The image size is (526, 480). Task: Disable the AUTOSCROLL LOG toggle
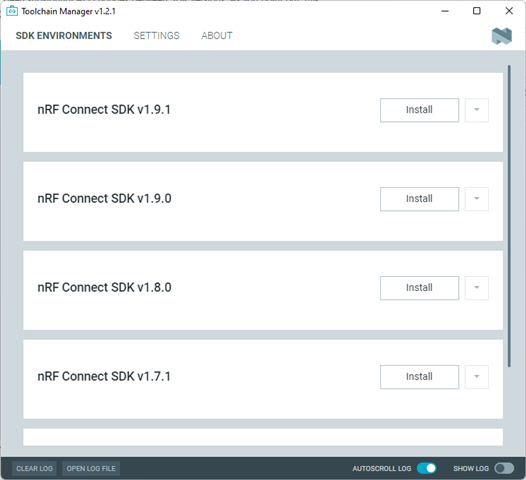coord(426,468)
